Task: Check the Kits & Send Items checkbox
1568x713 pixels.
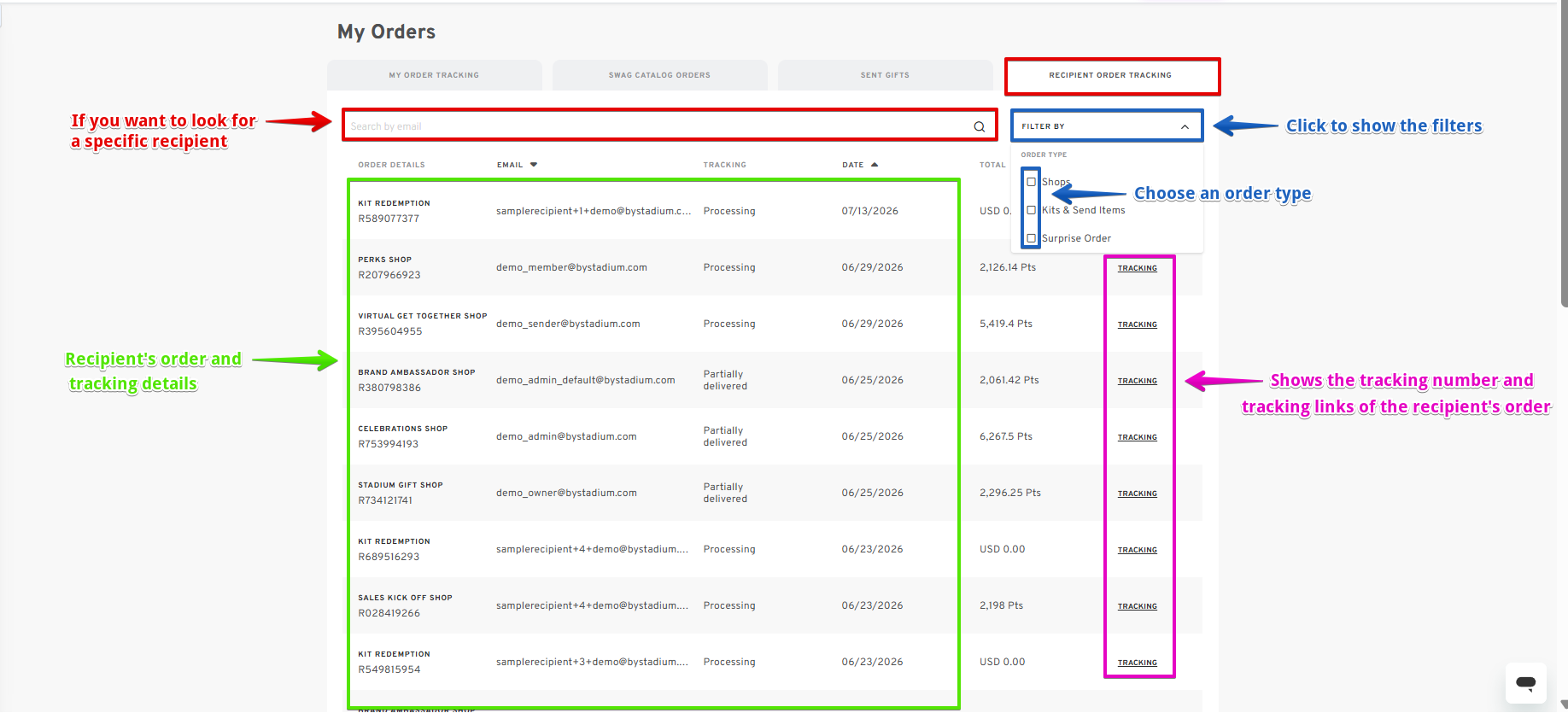Action: [x=1031, y=210]
